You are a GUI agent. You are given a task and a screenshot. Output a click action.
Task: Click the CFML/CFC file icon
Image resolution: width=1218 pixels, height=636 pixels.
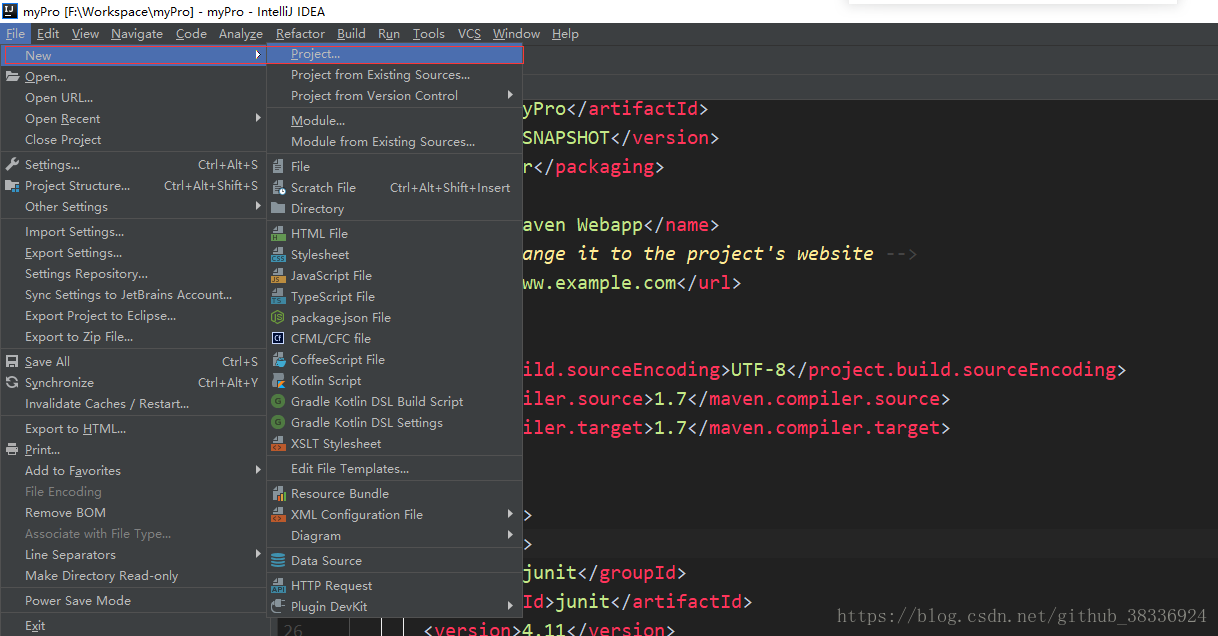[278, 338]
